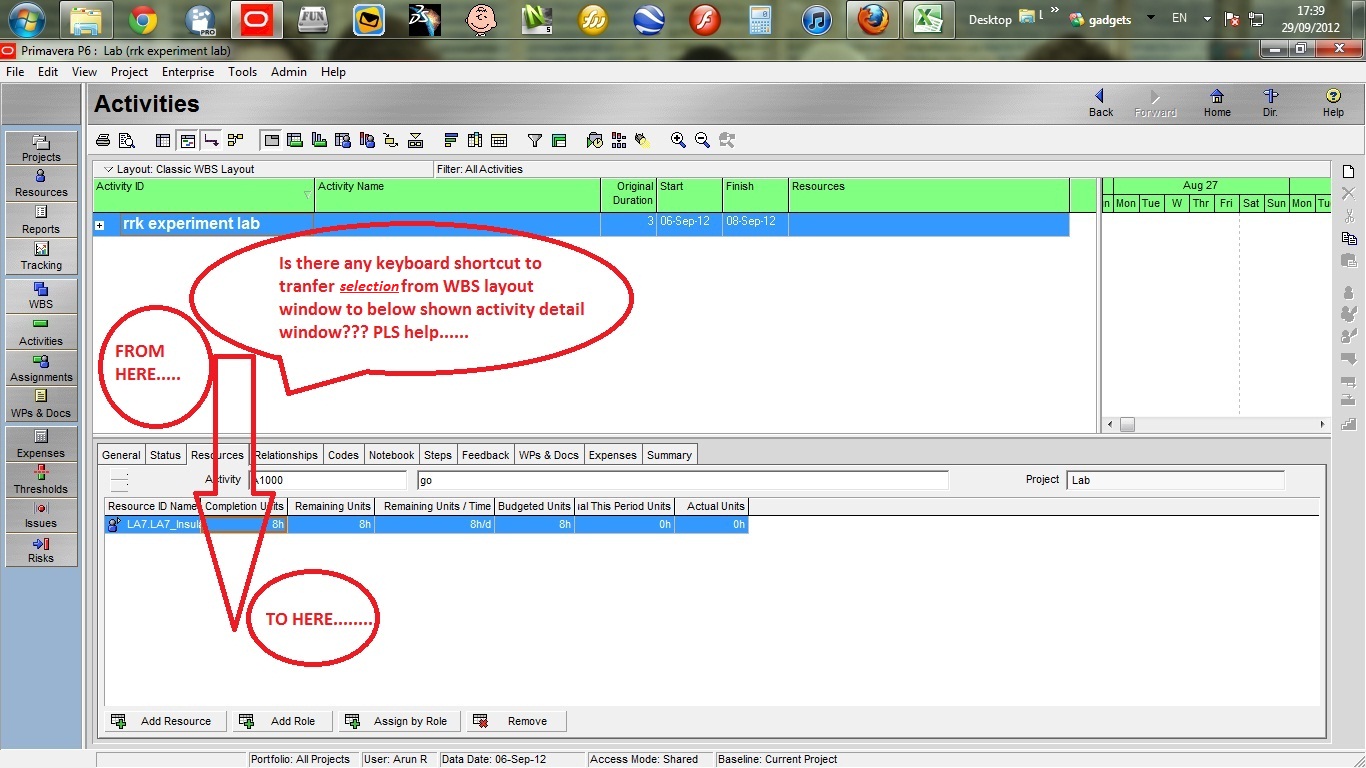Open Firefox from the Windows taskbar
The image size is (1366, 768).
click(x=872, y=19)
